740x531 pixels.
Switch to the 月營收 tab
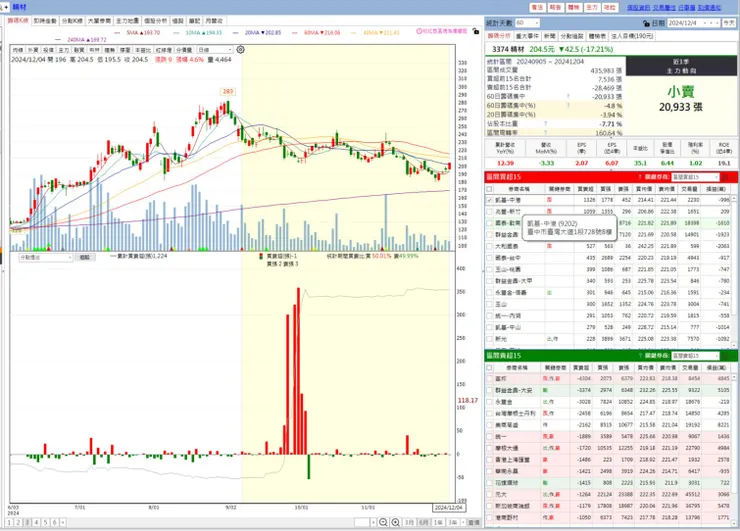click(214, 21)
